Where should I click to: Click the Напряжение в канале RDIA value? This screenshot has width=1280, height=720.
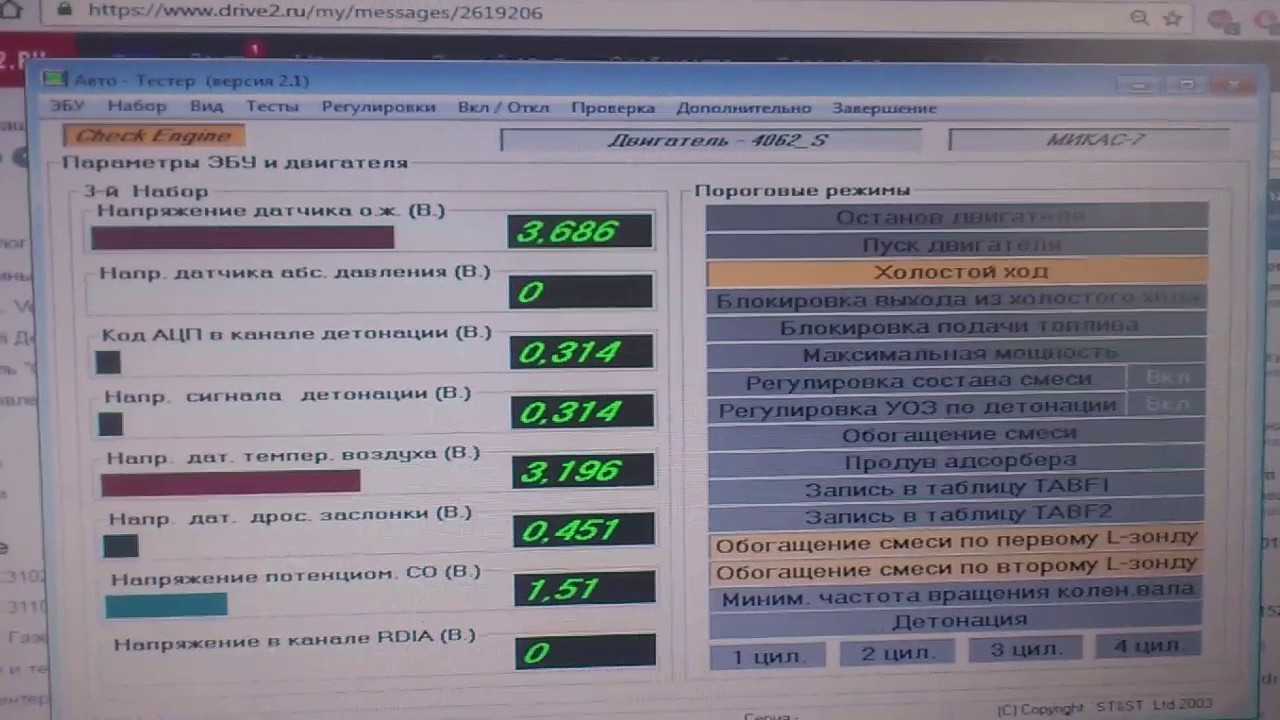coord(587,652)
